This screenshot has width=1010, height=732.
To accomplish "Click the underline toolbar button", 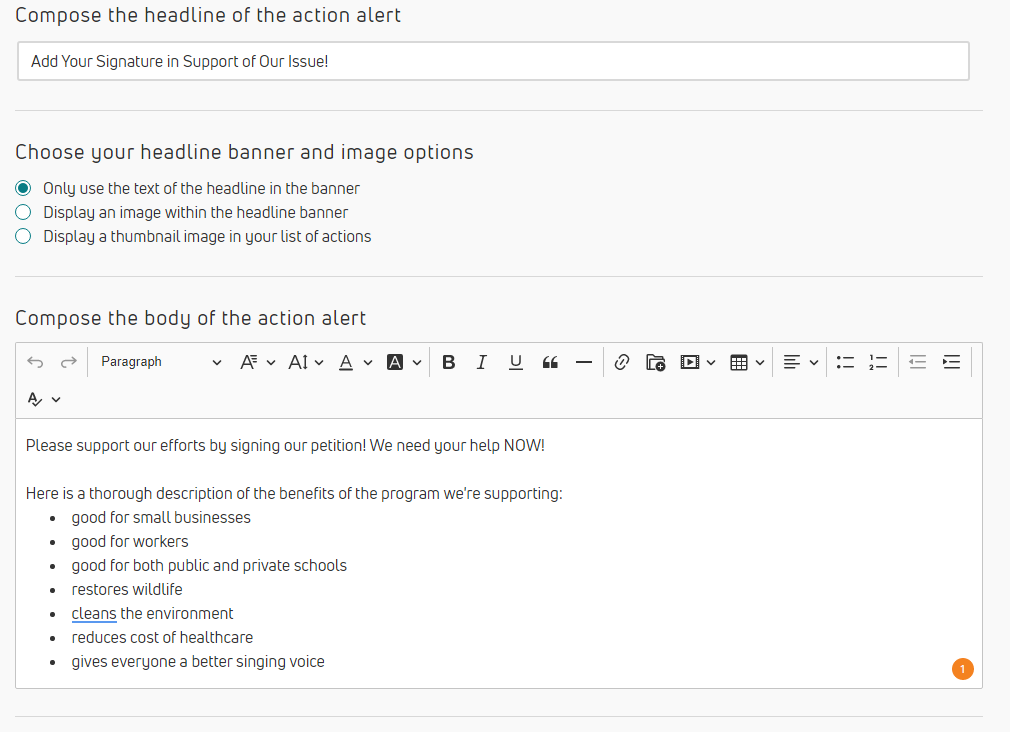I will pyautogui.click(x=516, y=362).
